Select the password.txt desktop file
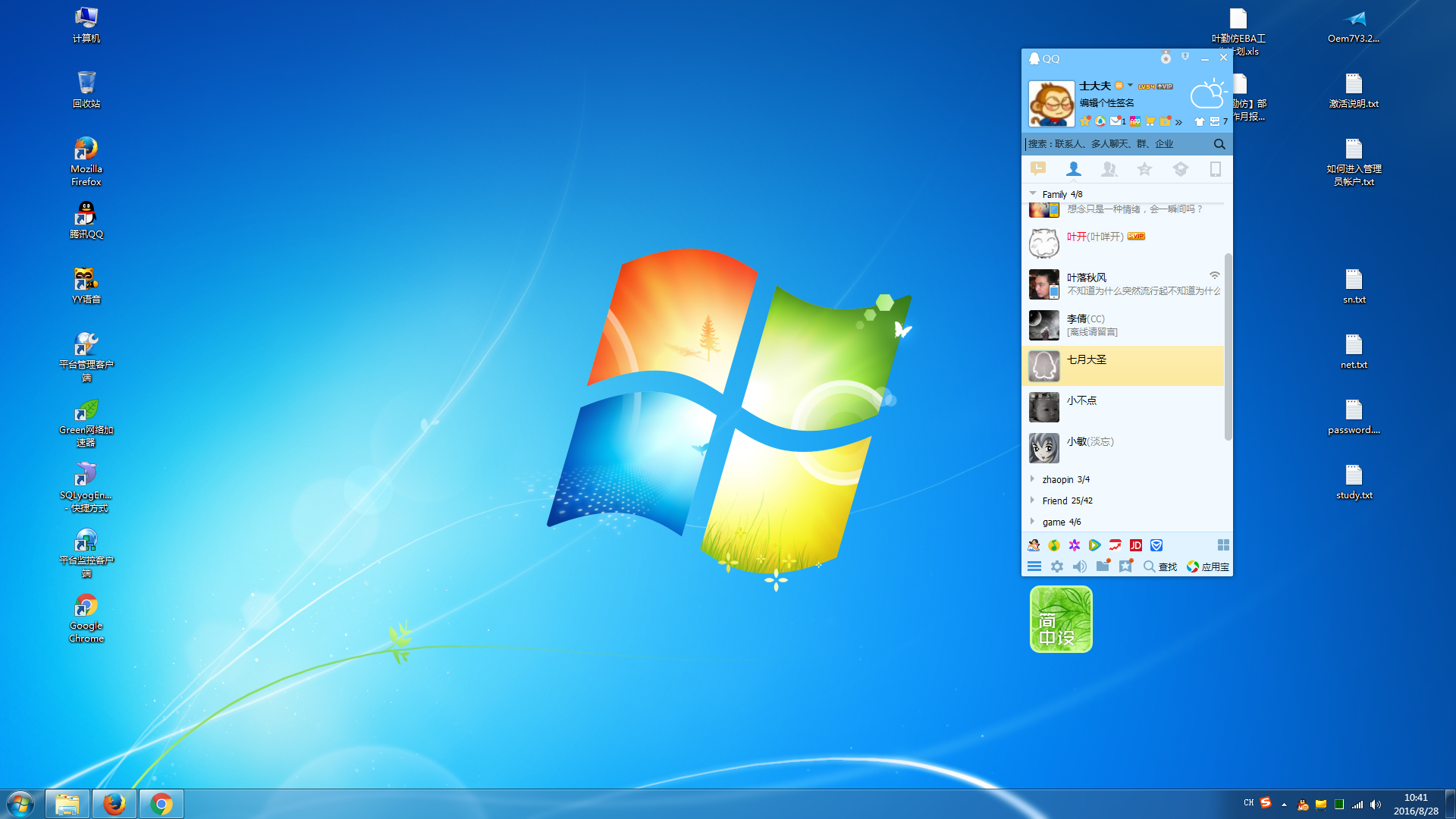Image resolution: width=1456 pixels, height=819 pixels. [x=1354, y=417]
